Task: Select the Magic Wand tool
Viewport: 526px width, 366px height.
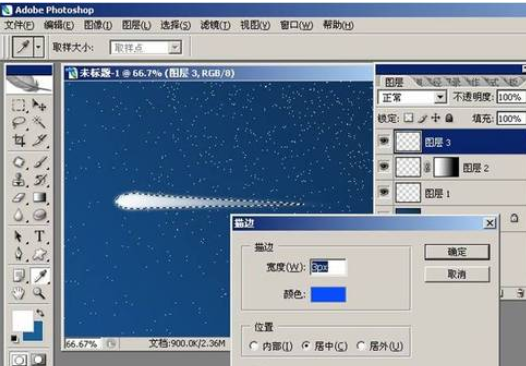Action: (40, 122)
